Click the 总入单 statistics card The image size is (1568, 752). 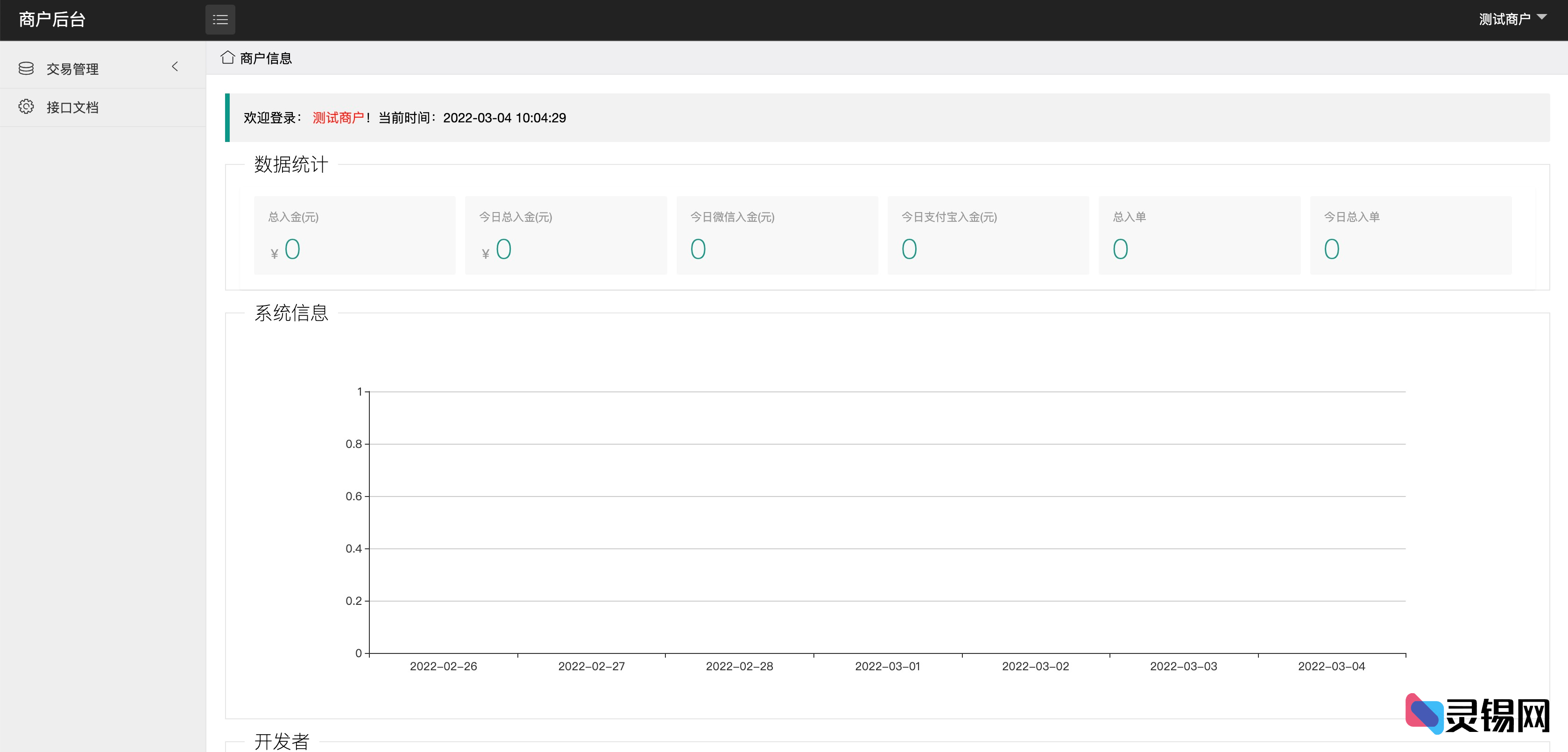click(1199, 235)
